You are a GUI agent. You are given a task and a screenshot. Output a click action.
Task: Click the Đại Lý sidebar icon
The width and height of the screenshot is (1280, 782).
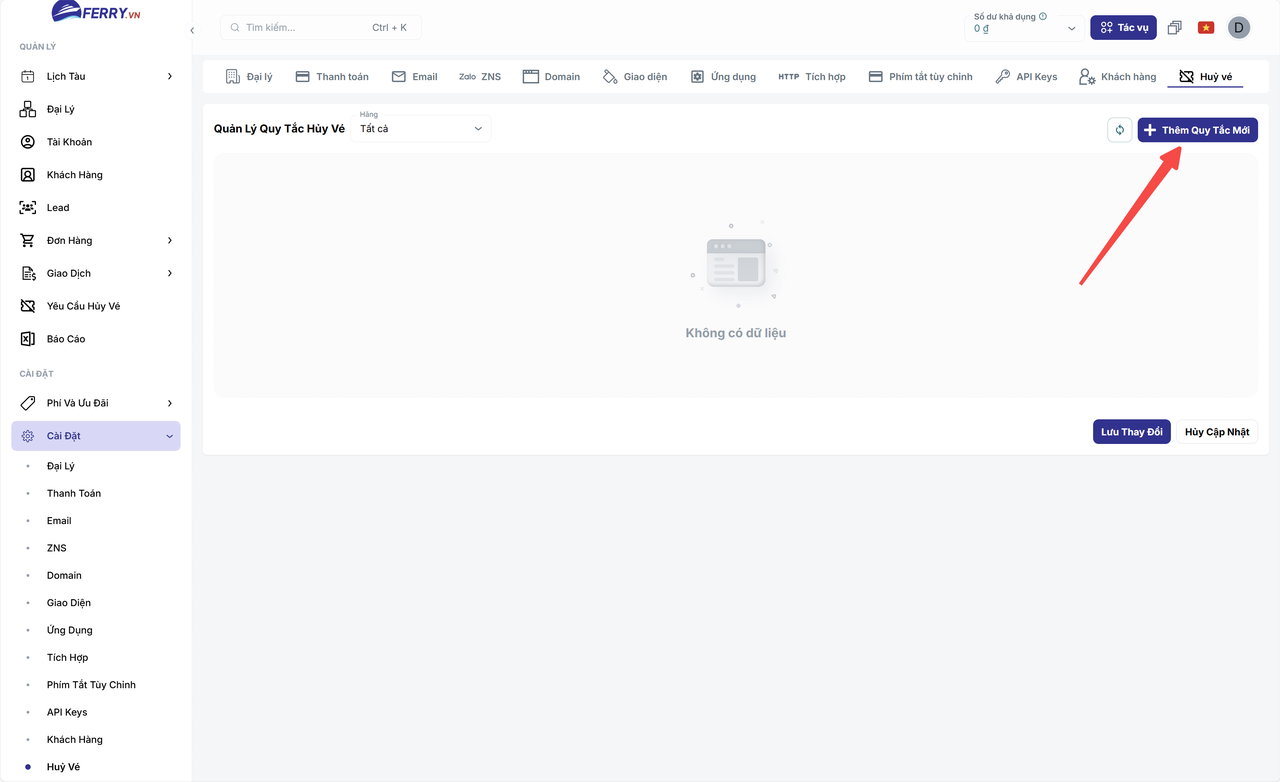pos(28,109)
